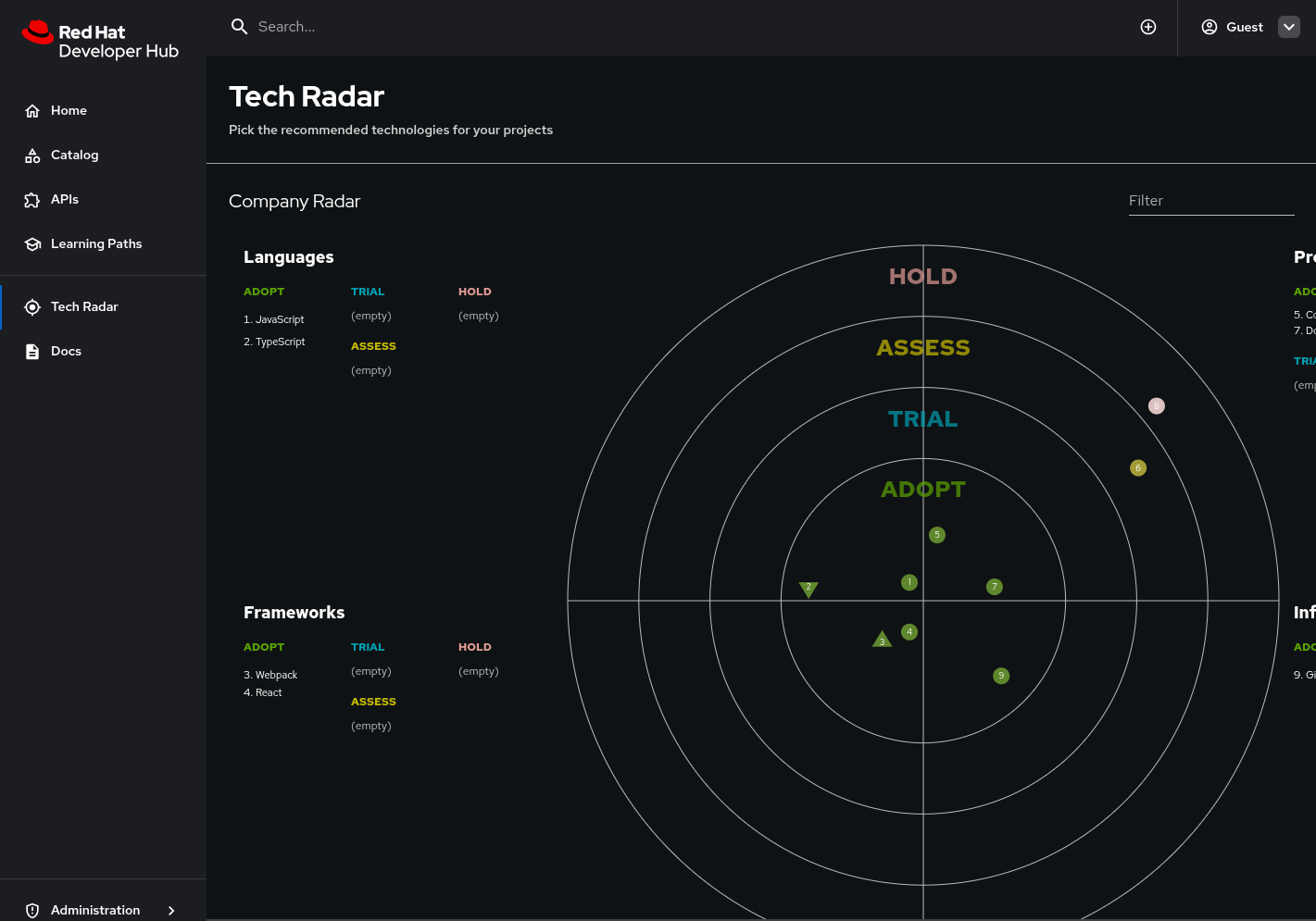Click the HOLD header under Frameworks
This screenshot has width=1316, height=921.
(x=475, y=647)
